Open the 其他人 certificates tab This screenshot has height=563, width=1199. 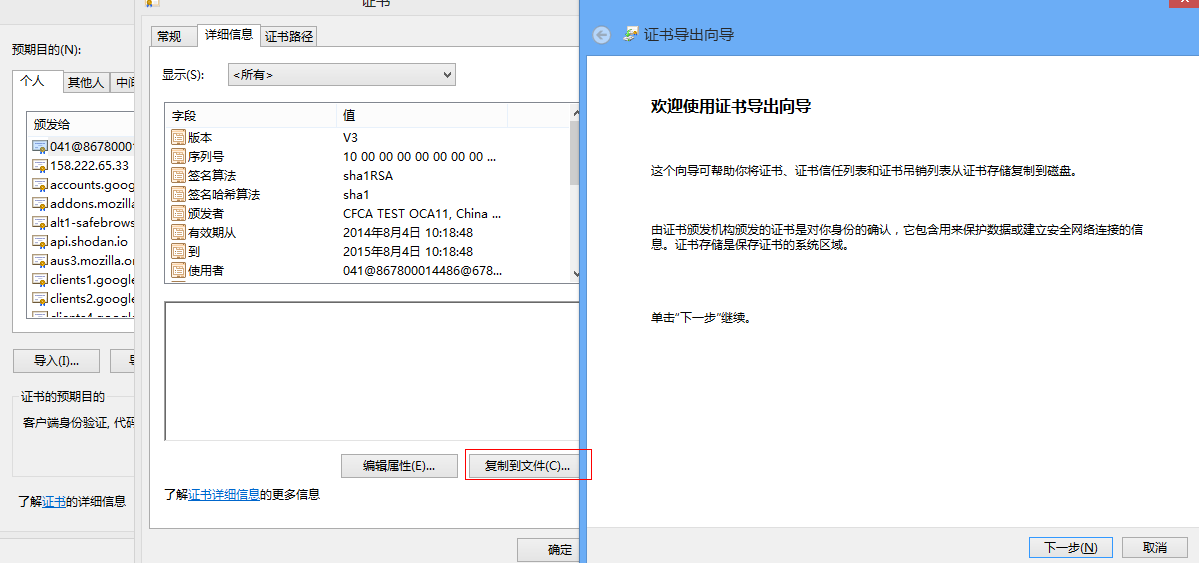(86, 83)
